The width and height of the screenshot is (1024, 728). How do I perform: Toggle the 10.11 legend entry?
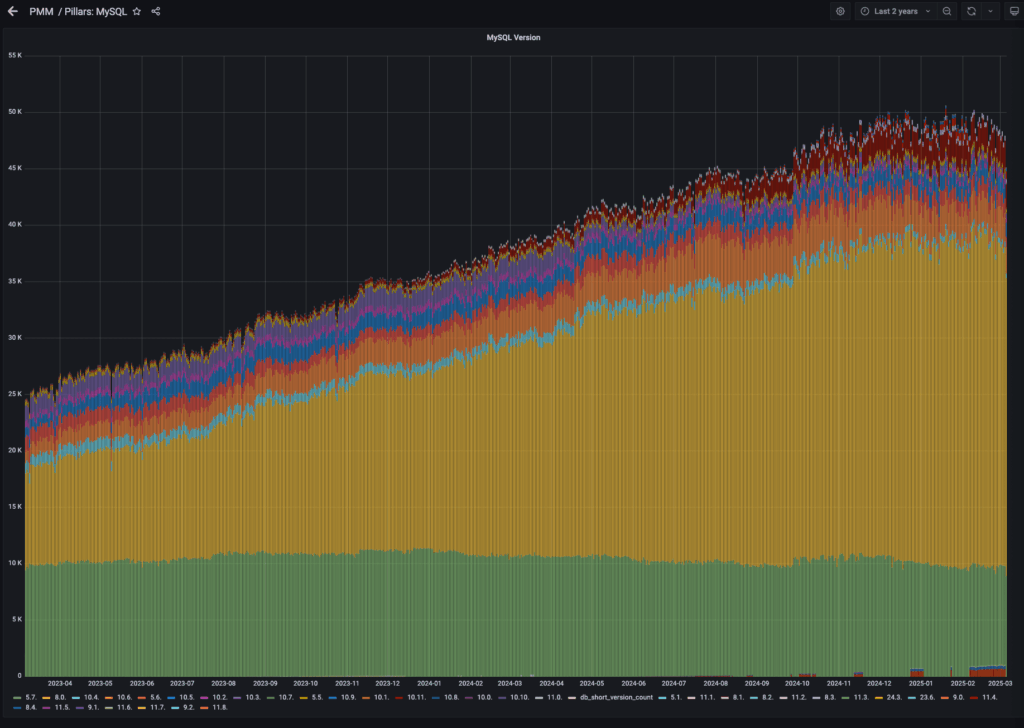[x=416, y=697]
